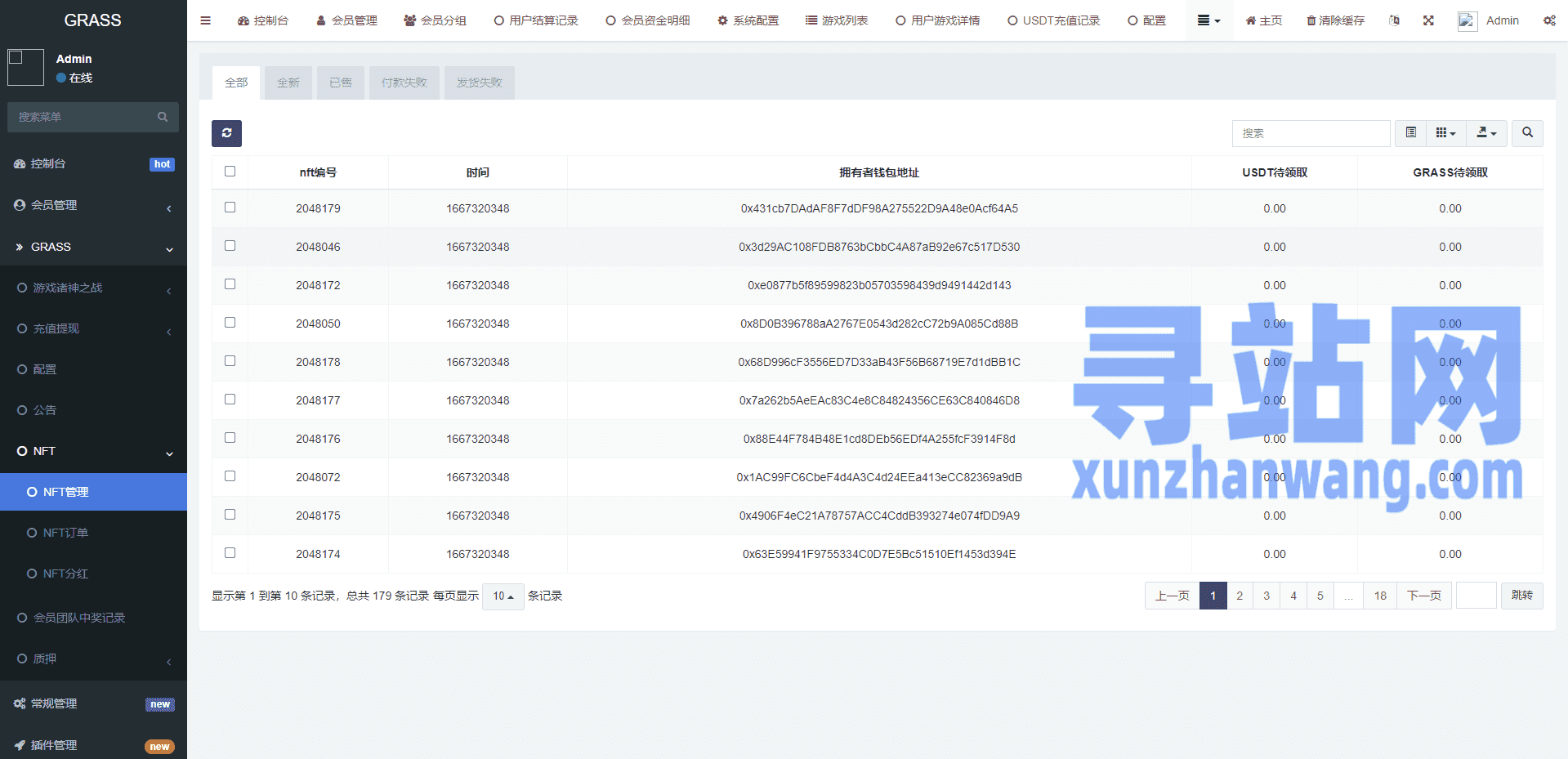
Task: Expand 充值提现 submenu
Action: [93, 328]
